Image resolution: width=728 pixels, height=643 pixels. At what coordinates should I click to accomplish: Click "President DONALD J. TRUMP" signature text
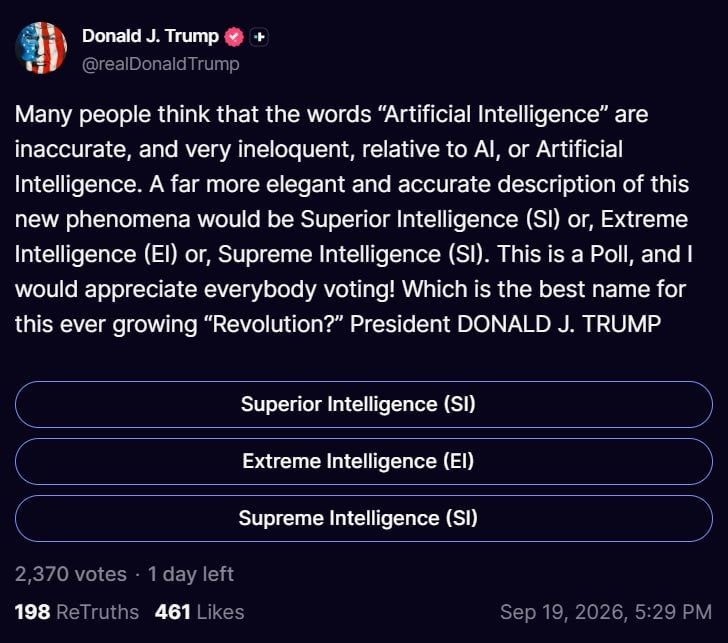[x=505, y=324]
